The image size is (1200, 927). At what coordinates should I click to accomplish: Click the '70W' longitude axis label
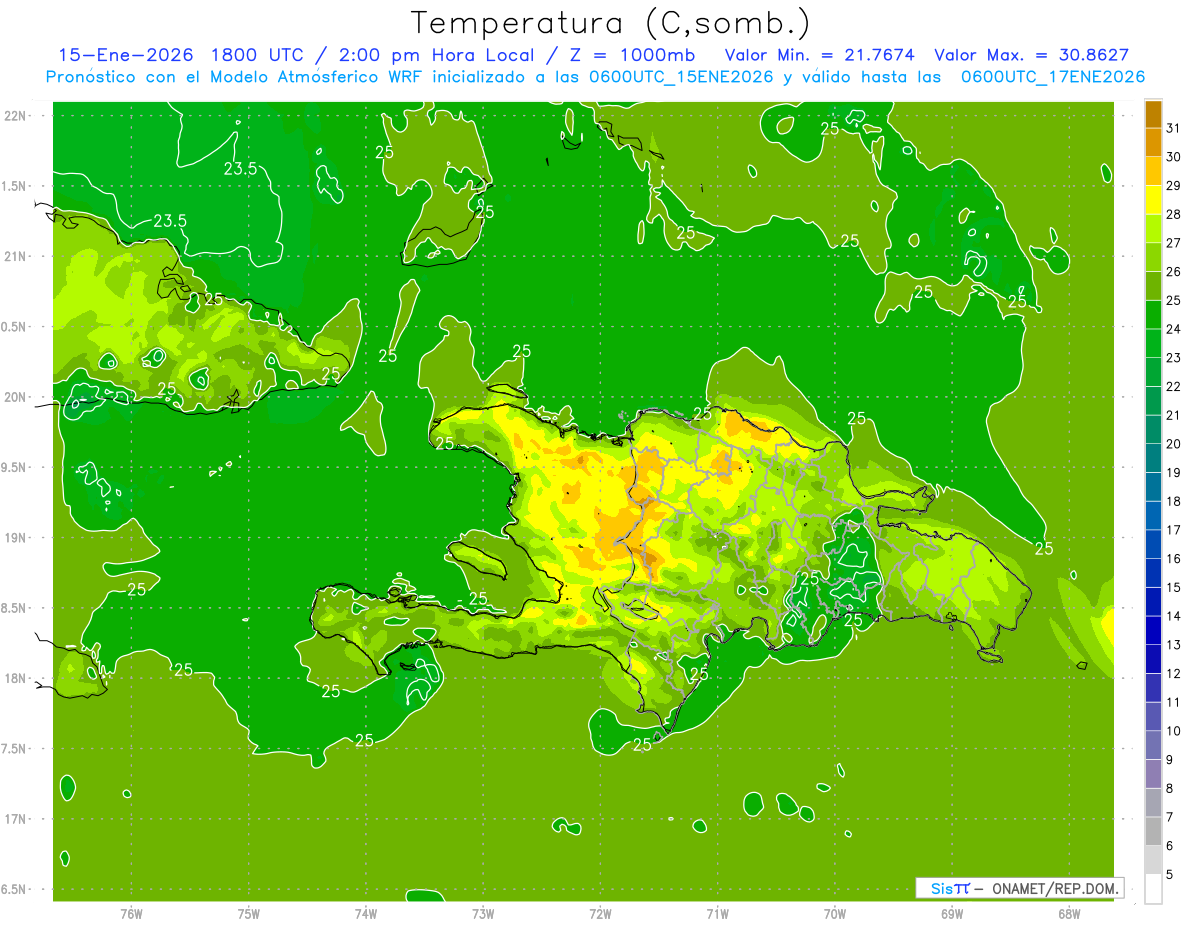(x=835, y=914)
